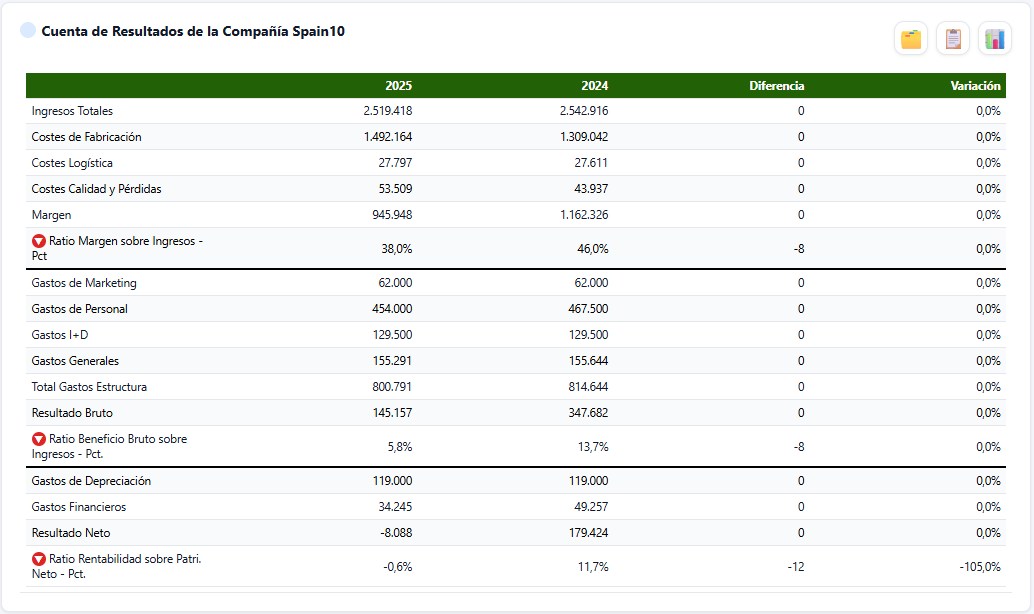
Task: Click the 2024 Ingresos Totales value 2.542.916
Action: [x=584, y=111]
